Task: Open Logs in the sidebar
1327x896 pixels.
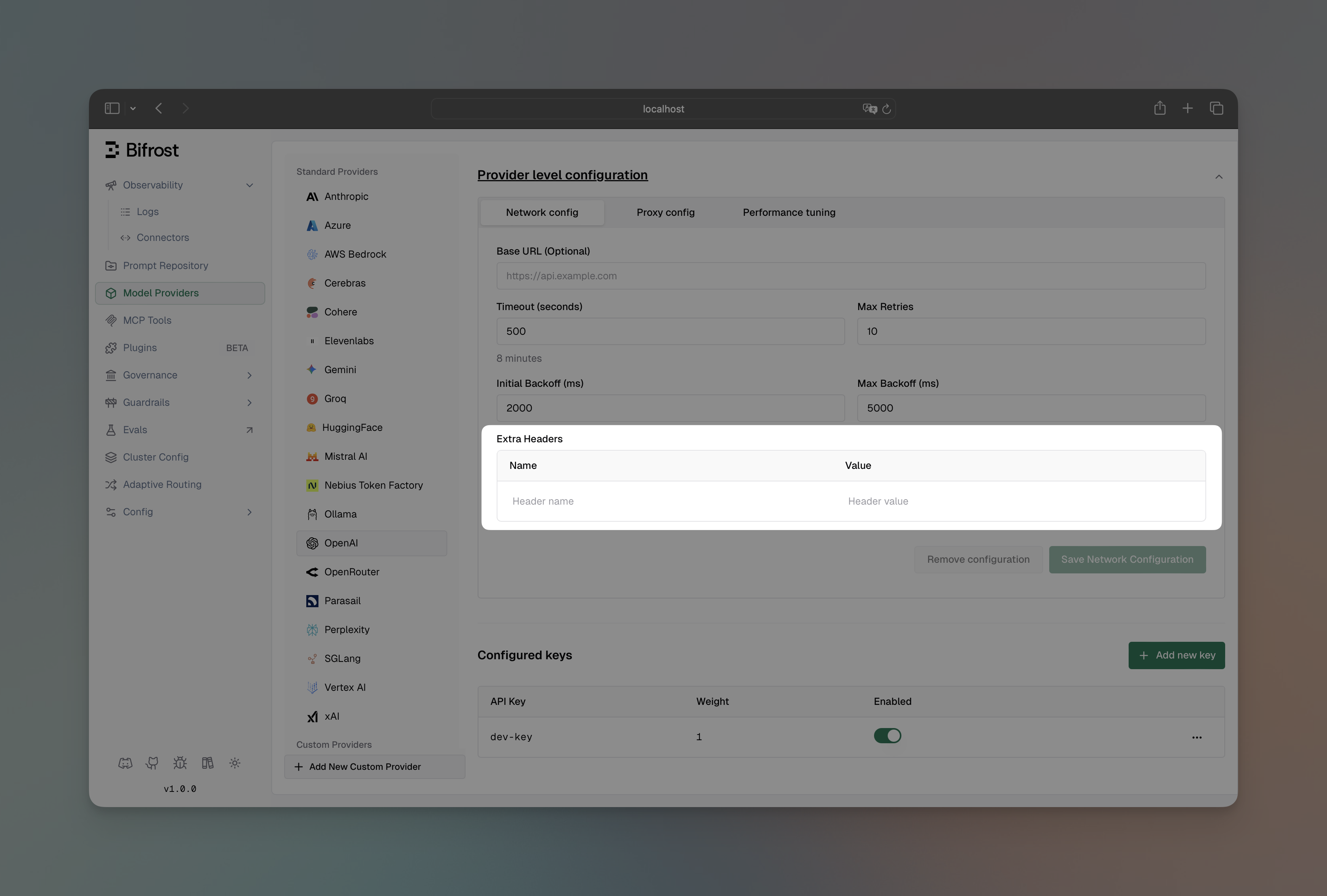Action: (147, 212)
